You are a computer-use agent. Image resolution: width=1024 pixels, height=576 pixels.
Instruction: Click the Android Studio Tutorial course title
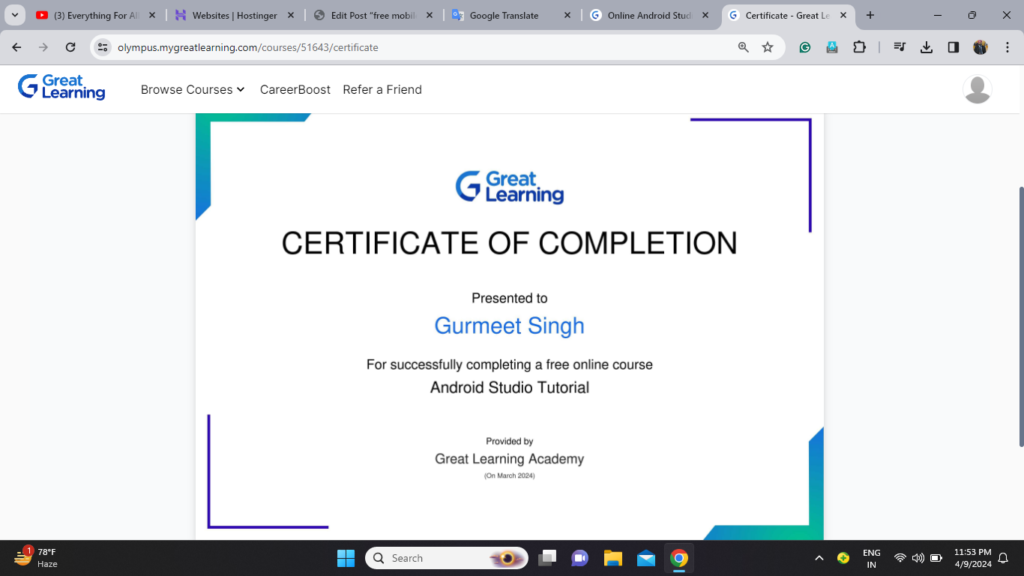(x=509, y=387)
